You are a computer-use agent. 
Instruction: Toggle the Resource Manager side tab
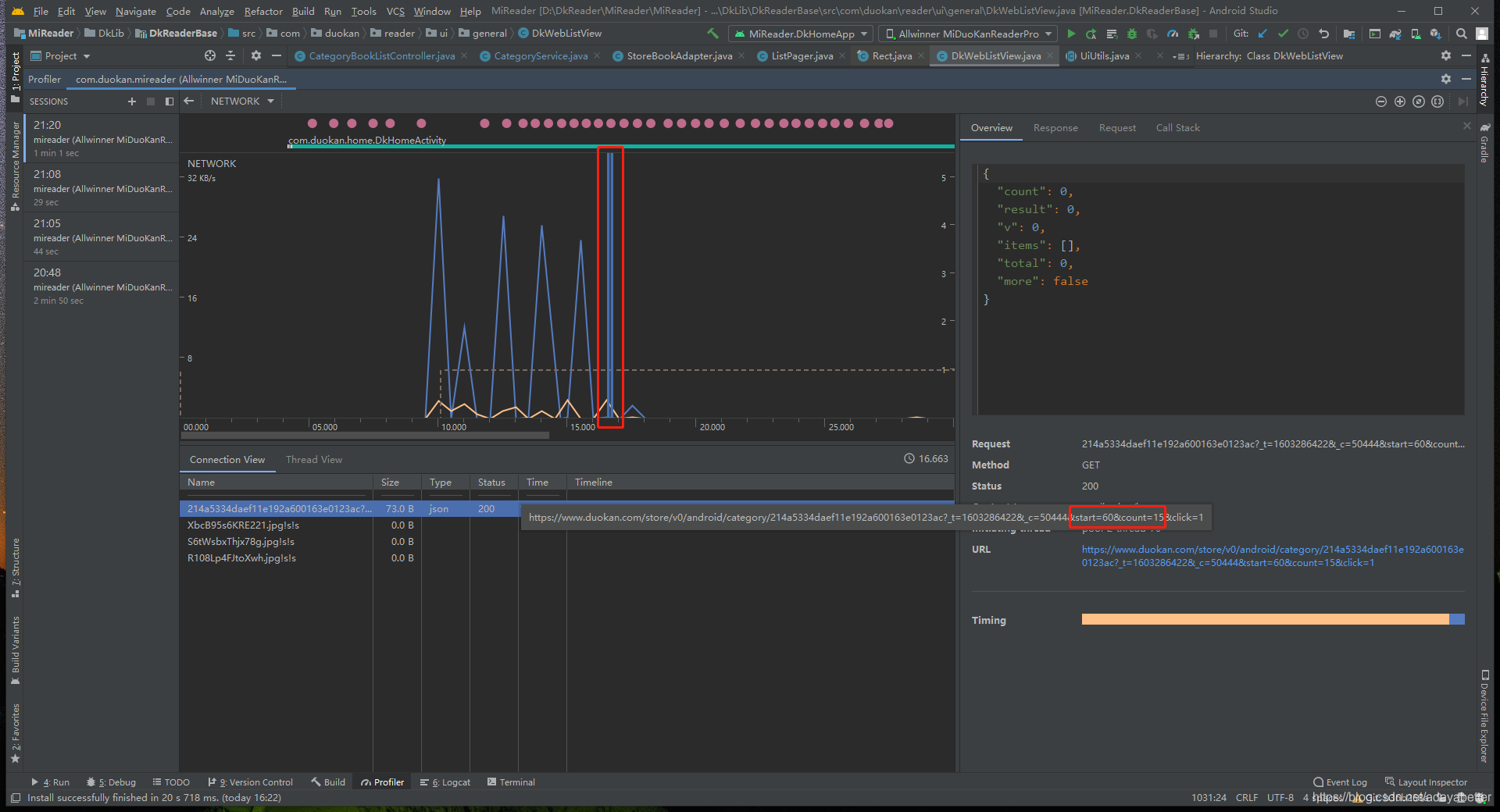click(x=15, y=166)
